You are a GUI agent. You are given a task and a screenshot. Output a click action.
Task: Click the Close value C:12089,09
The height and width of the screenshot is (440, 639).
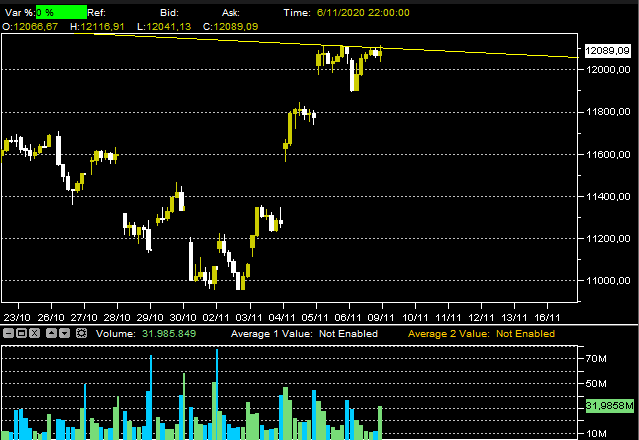[231, 27]
